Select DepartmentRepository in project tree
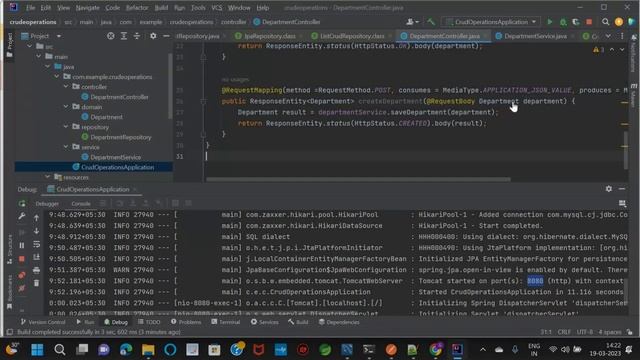Image resolution: width=640 pixels, height=360 pixels. coord(121,137)
